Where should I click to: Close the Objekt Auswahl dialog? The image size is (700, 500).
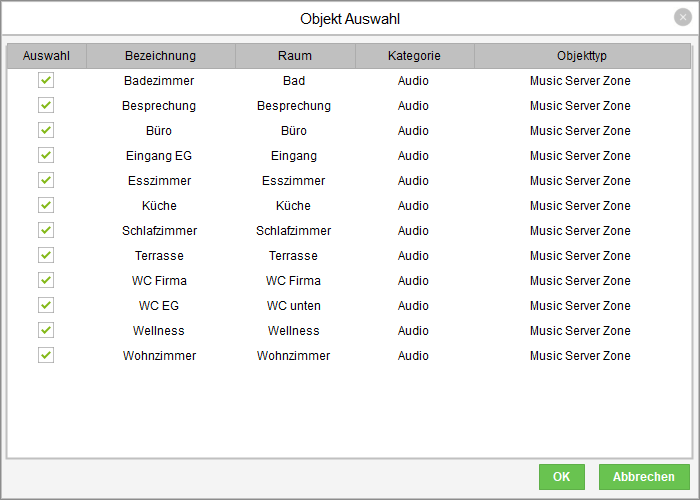682,17
